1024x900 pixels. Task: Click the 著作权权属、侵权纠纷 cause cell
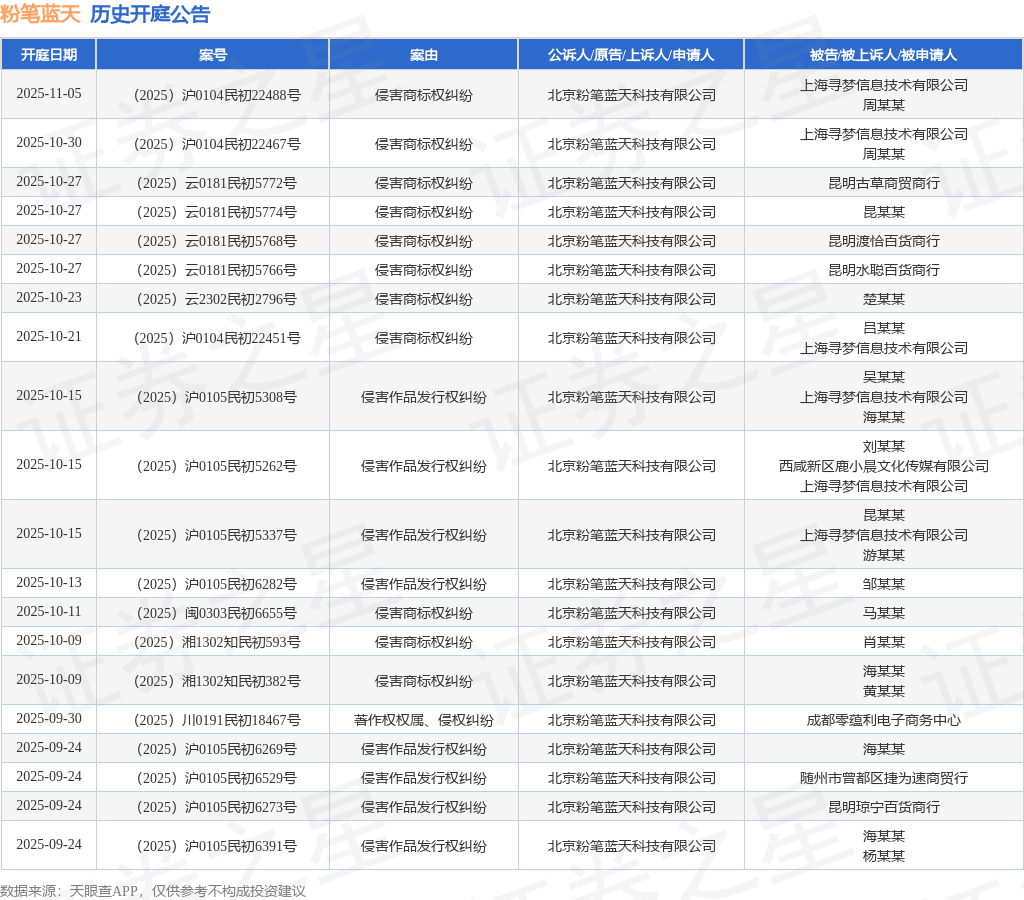click(x=424, y=720)
